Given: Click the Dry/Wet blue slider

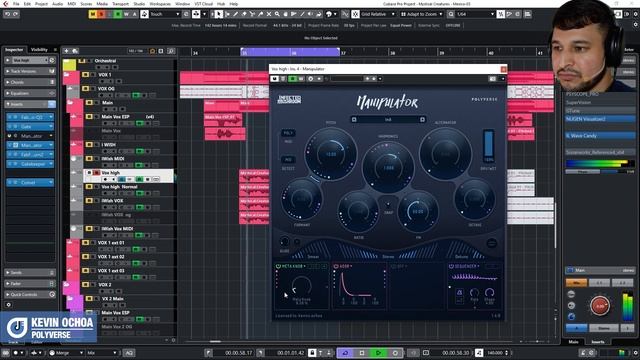Looking at the screenshot, I should click(489, 143).
